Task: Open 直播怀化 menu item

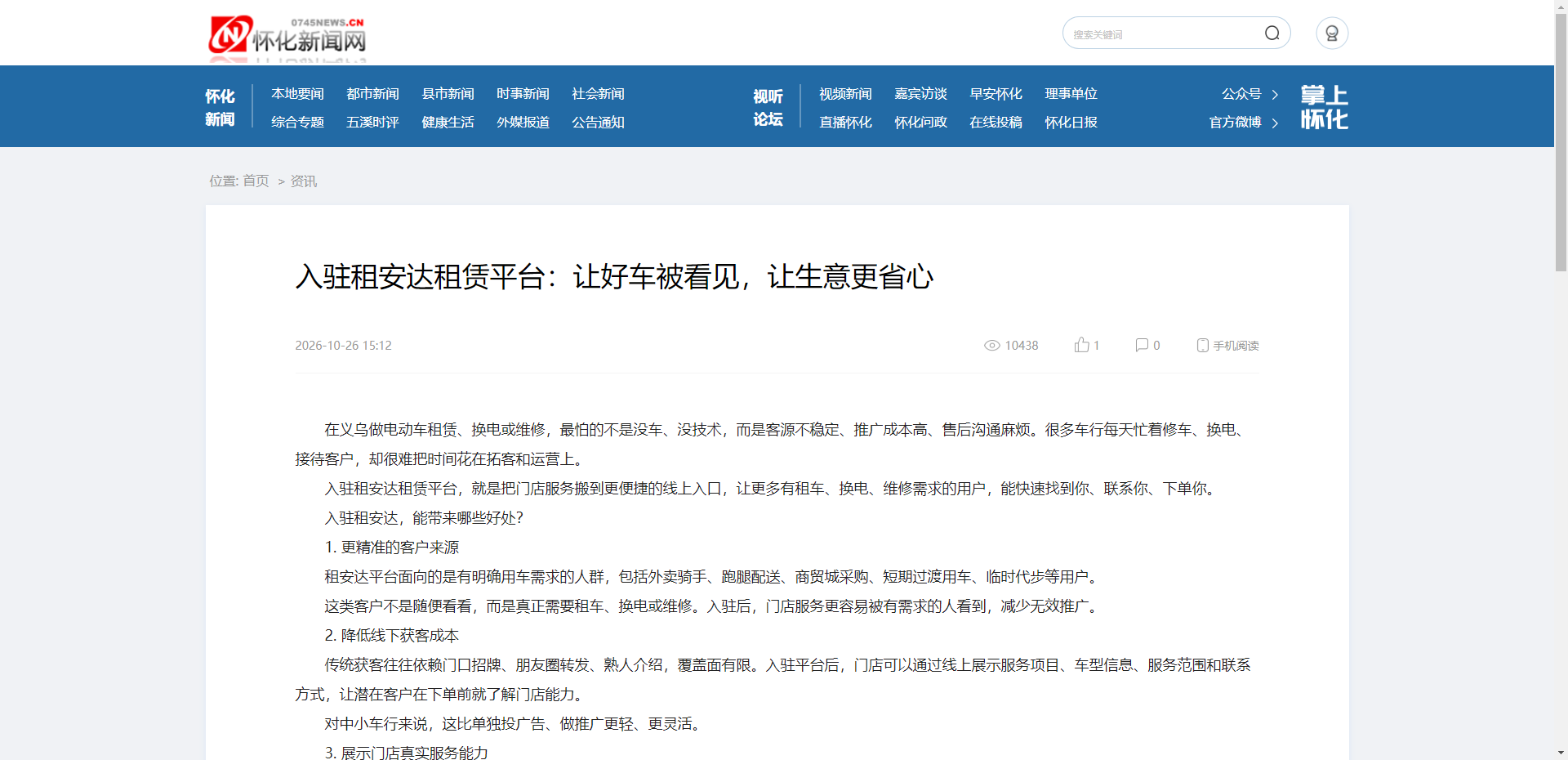Action: point(845,122)
